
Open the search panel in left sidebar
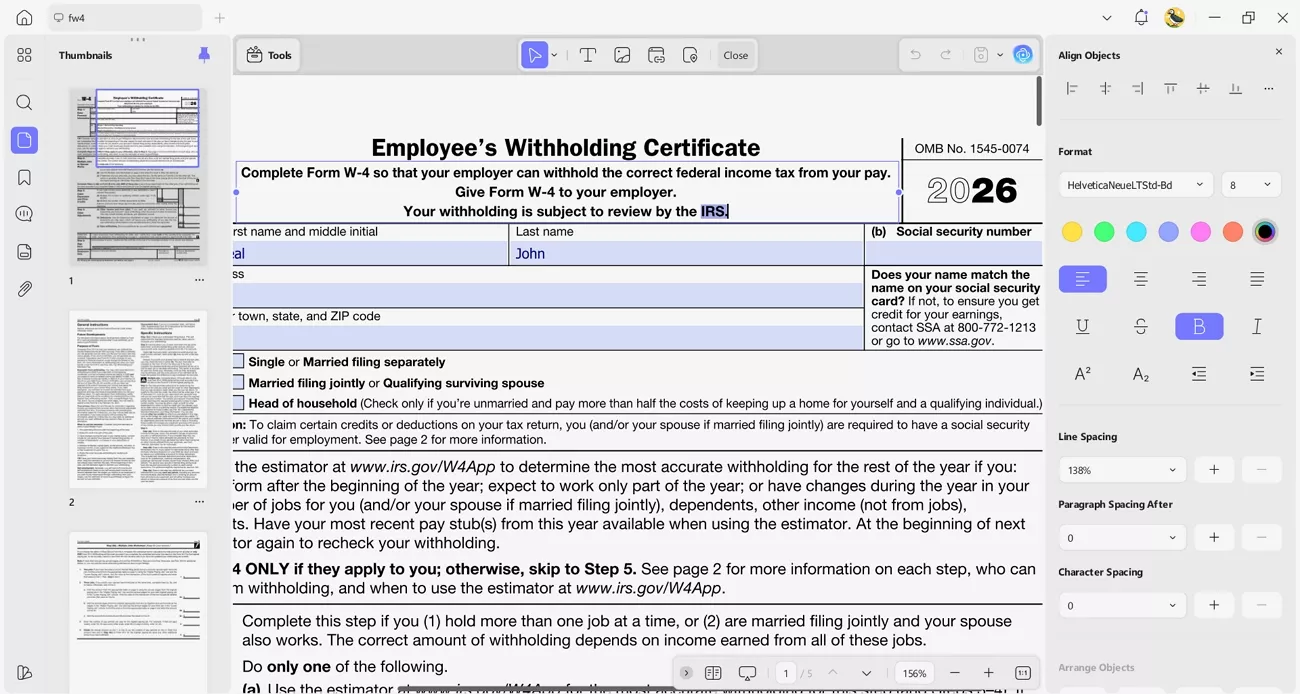tap(24, 103)
